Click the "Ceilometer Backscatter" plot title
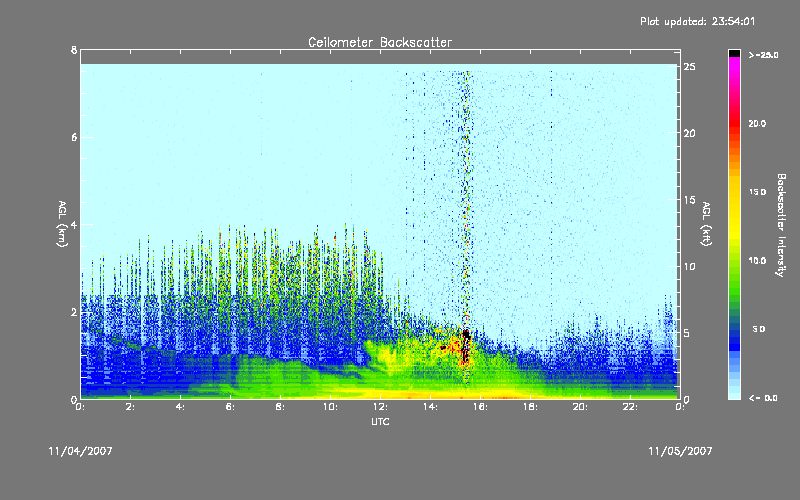 tap(380, 42)
